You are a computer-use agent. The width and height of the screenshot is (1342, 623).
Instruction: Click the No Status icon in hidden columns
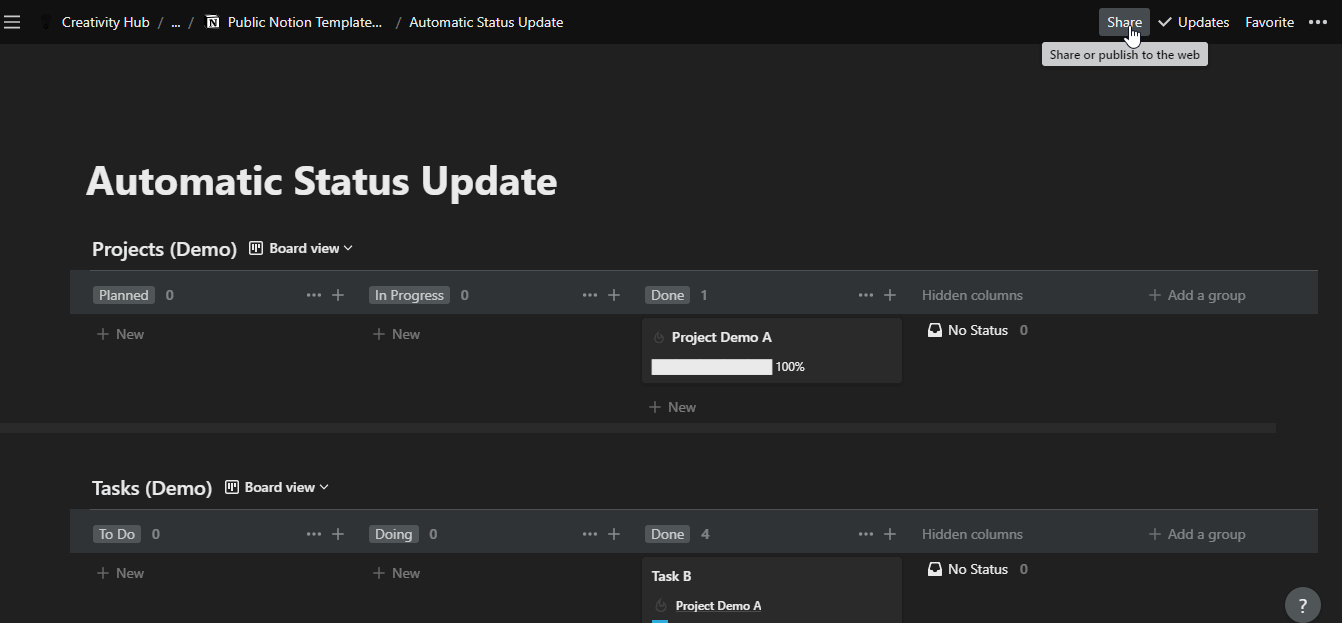pos(935,330)
